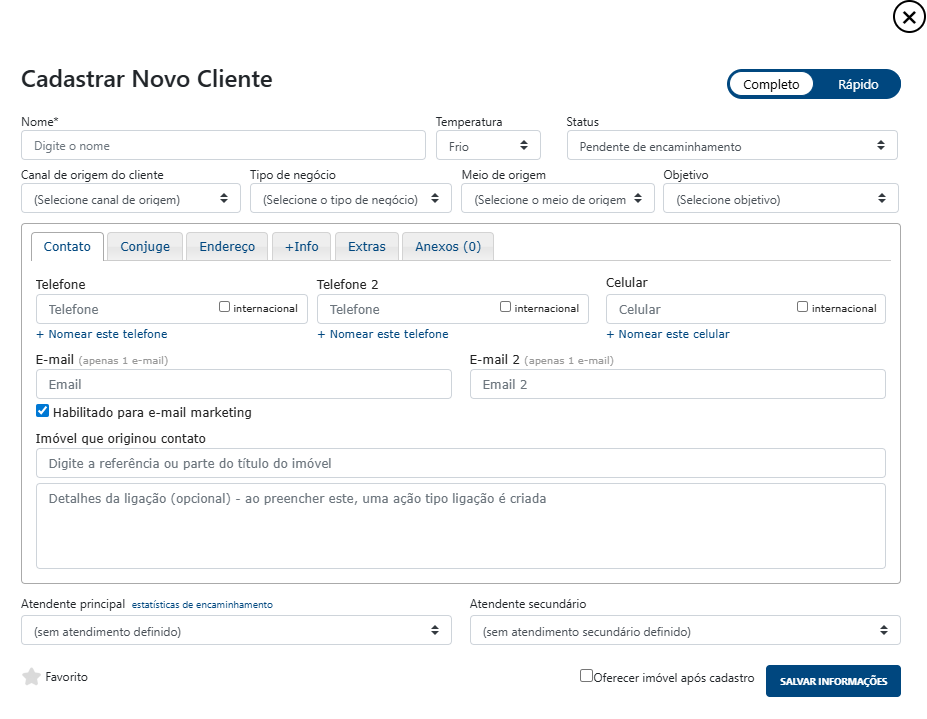Open the Temperatura dropdown

[488, 146]
